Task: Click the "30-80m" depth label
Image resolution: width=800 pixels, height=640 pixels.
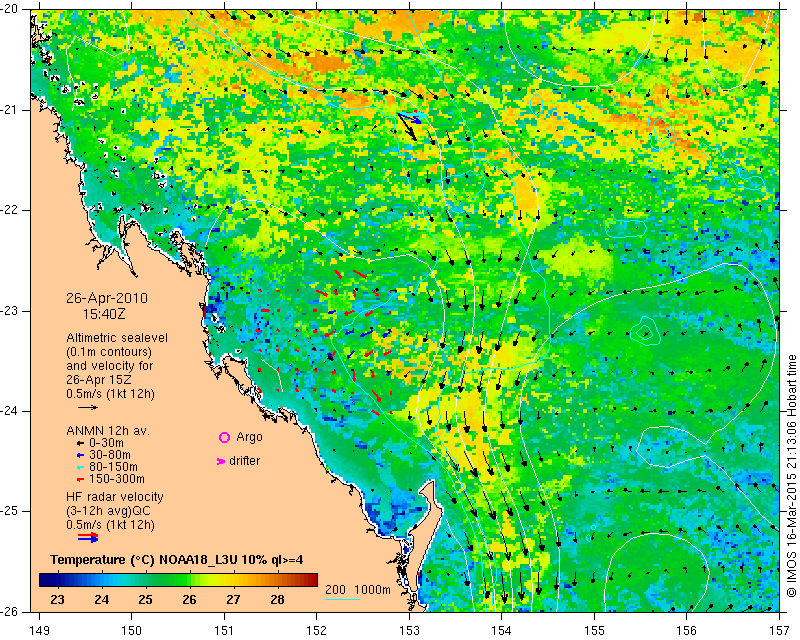Action: click(110, 455)
